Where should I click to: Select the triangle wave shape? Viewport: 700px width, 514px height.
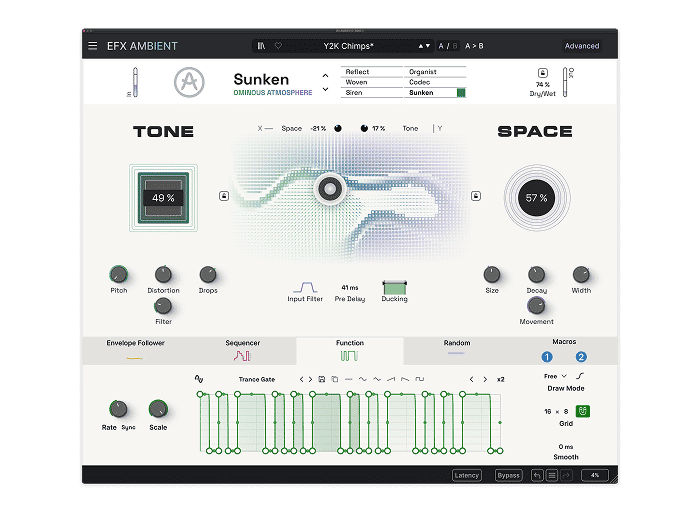pos(377,379)
